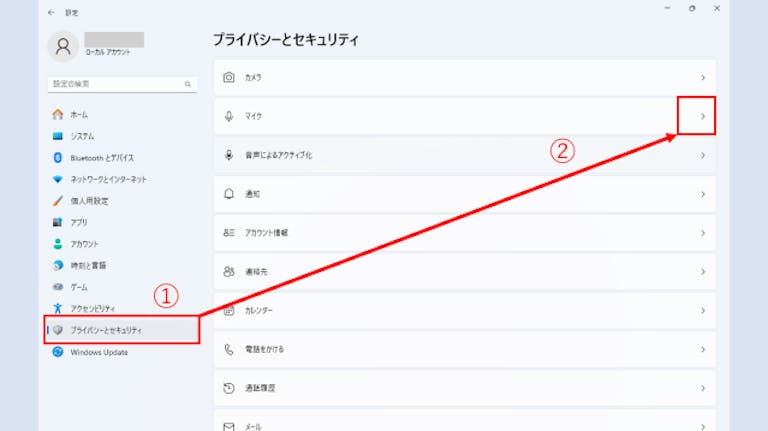Open the 通知 privacy setting
The width and height of the screenshot is (768, 431).
coord(464,194)
